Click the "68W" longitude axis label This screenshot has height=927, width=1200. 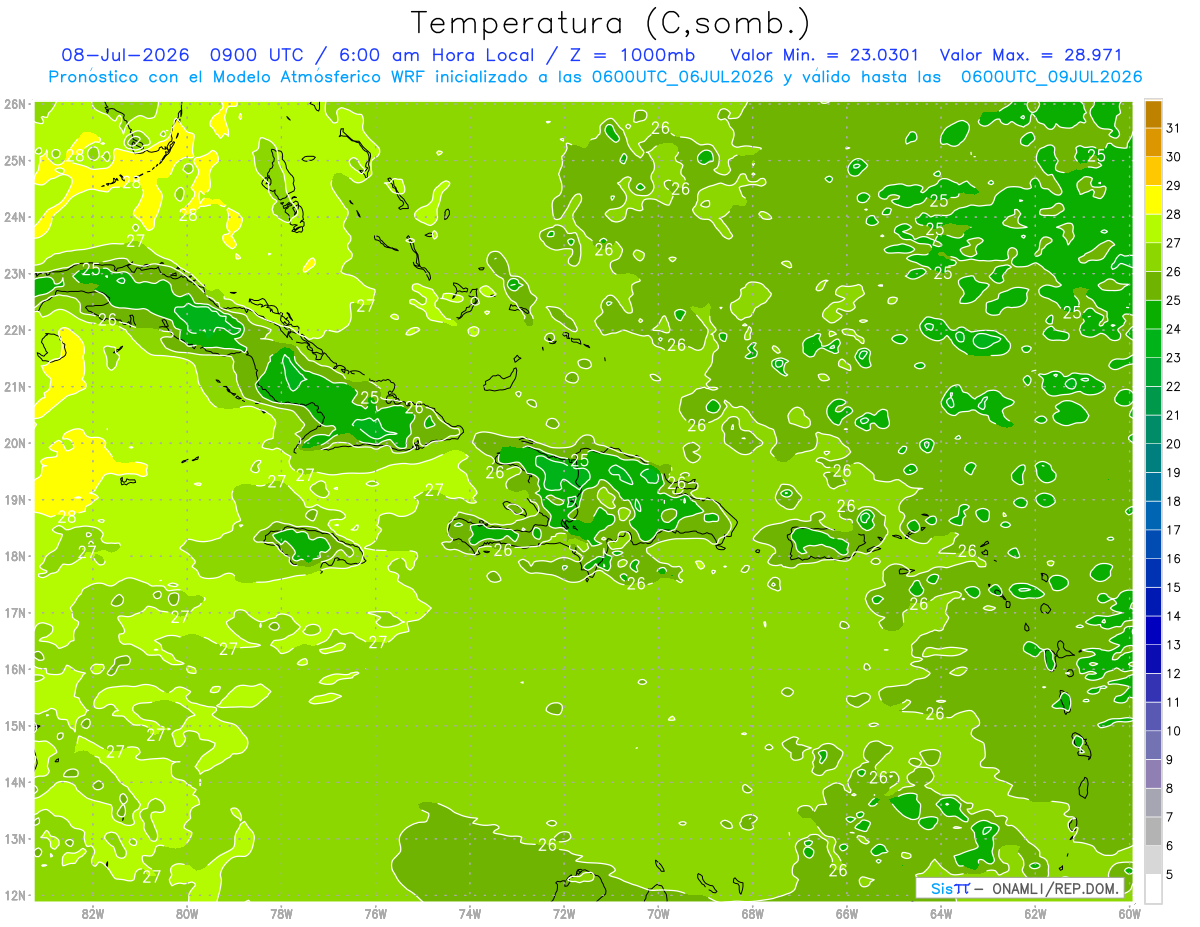(x=752, y=913)
